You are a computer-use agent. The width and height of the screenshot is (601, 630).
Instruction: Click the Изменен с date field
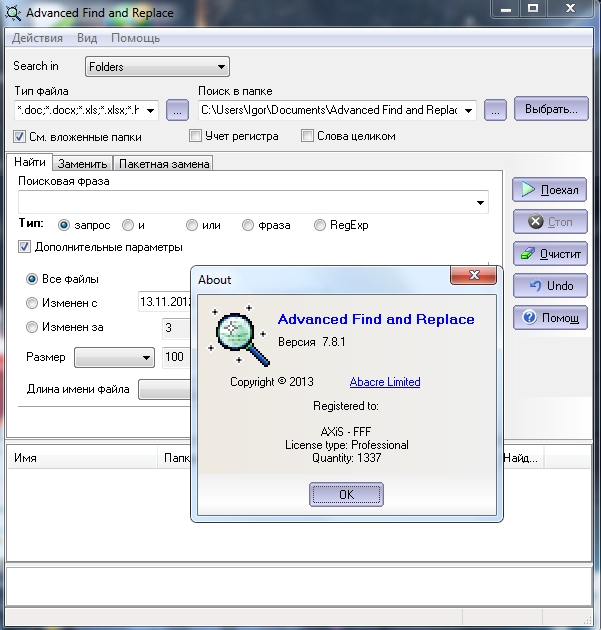(165, 301)
